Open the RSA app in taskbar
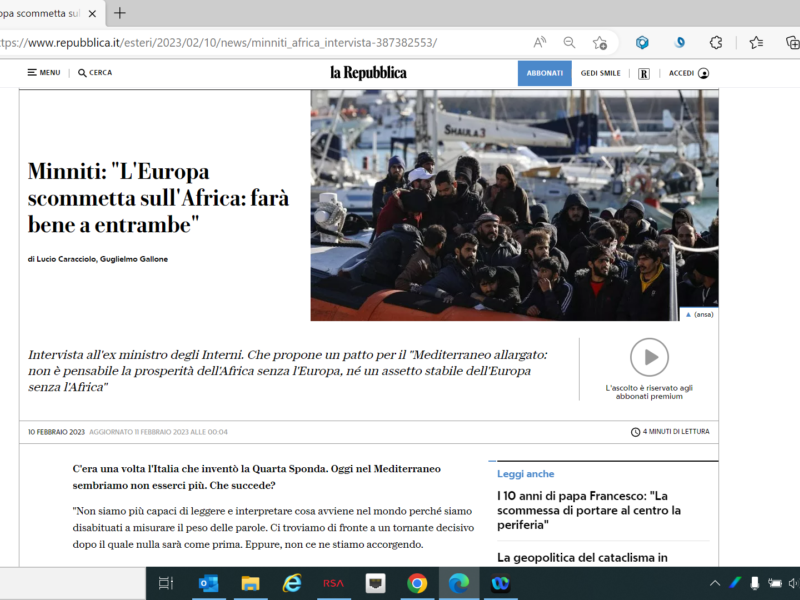800x600 pixels. 333,583
